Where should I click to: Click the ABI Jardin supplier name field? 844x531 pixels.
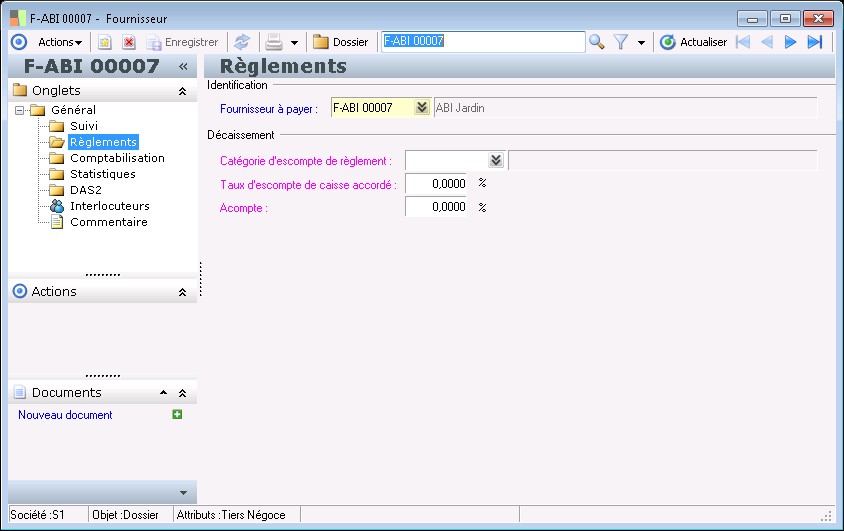625,108
